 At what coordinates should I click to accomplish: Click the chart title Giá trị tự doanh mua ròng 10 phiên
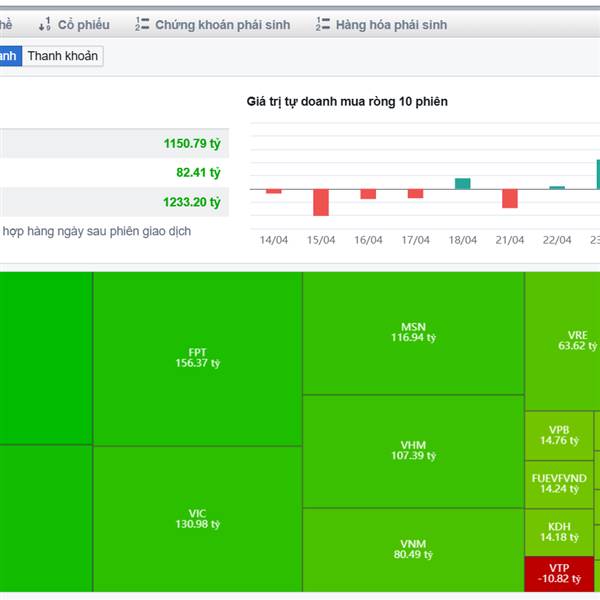(x=347, y=101)
